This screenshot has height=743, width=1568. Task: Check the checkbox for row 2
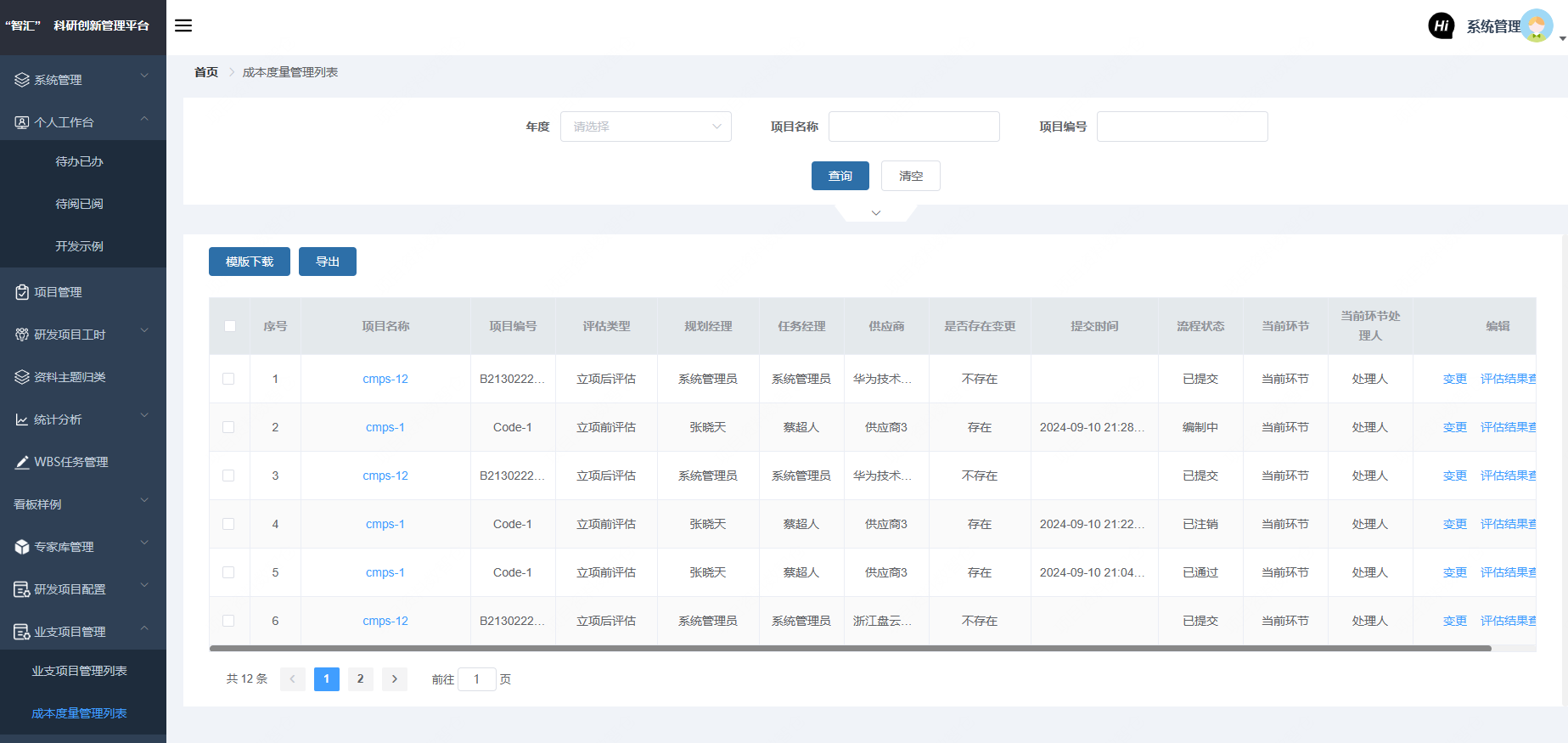coord(228,427)
